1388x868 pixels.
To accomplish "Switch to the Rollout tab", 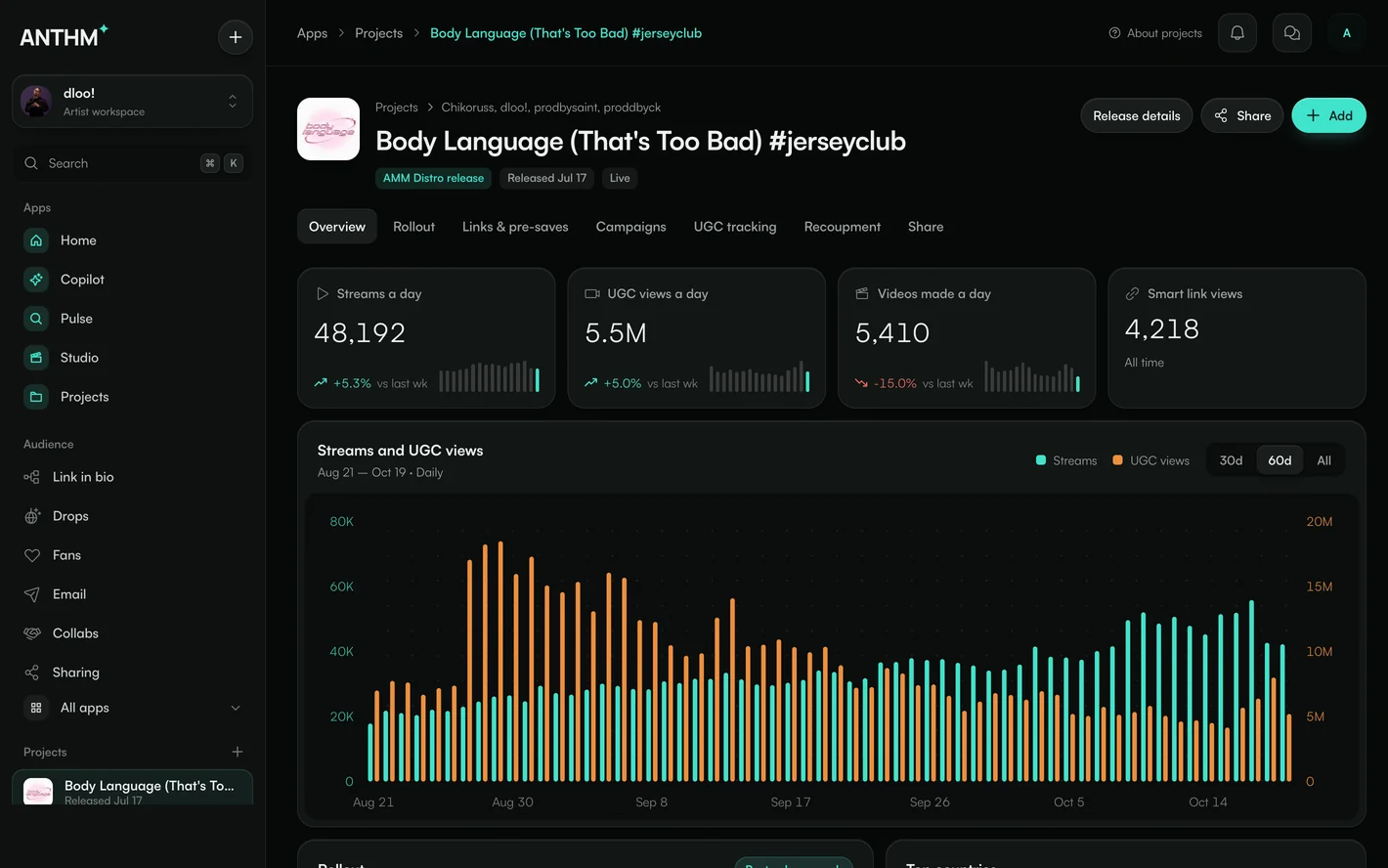I will coord(413,227).
